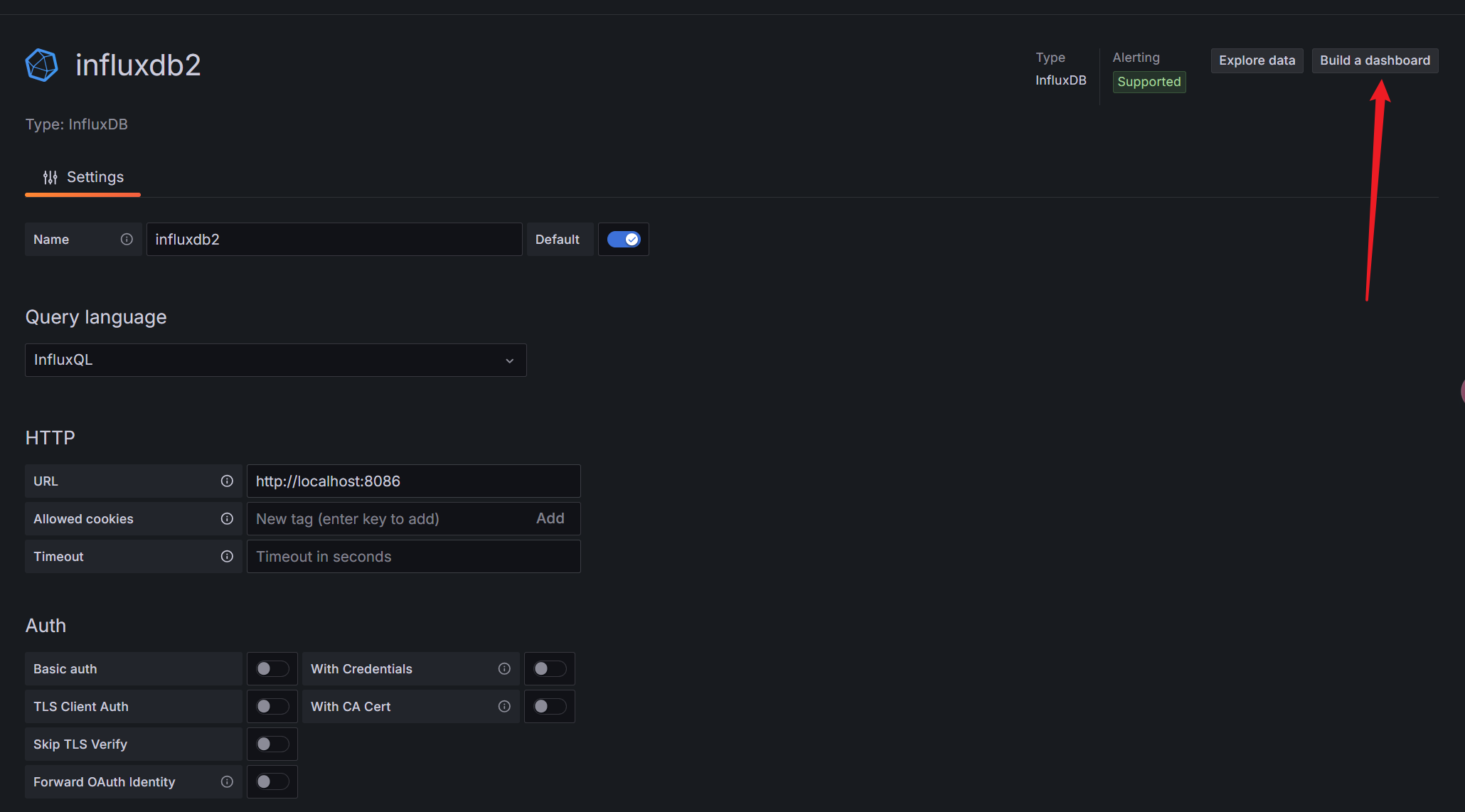Click the InfluxDB logo icon beside the title
Screen dimensions: 1465x812
click(x=42, y=65)
